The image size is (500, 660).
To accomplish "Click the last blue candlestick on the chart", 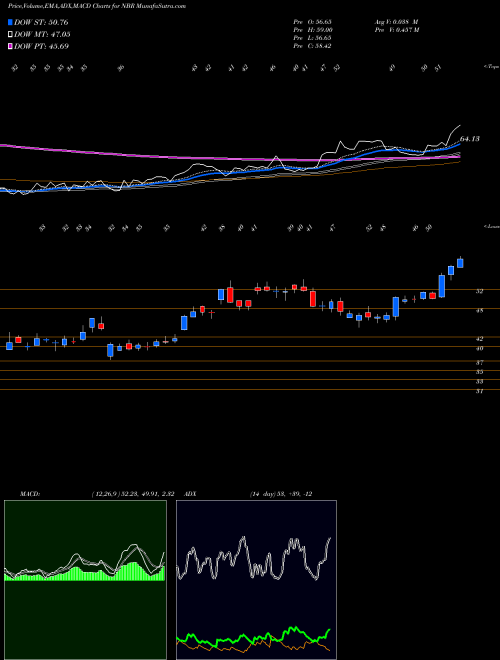I will point(460,263).
